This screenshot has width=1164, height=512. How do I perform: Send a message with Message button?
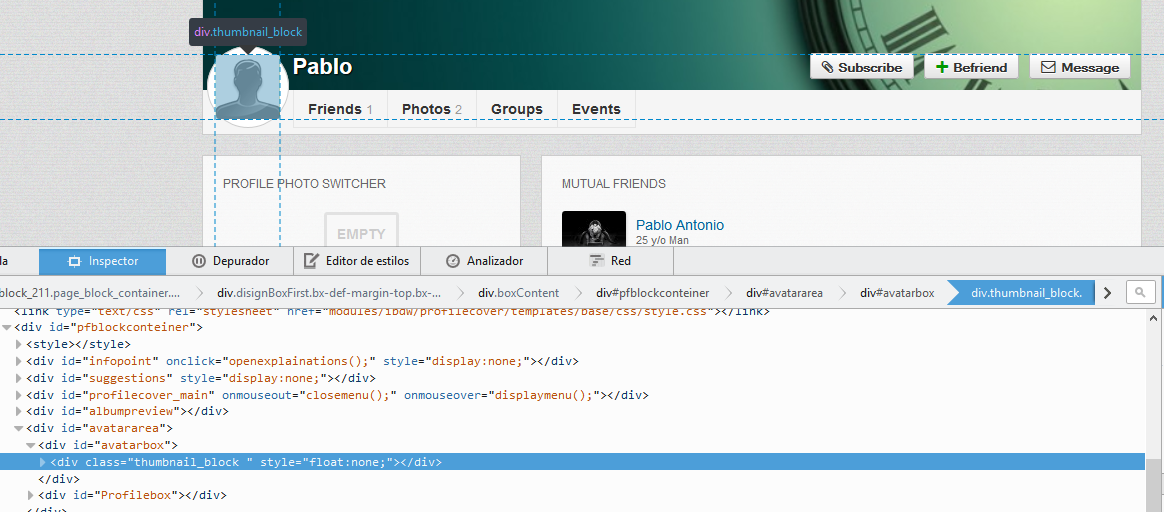[x=1080, y=67]
